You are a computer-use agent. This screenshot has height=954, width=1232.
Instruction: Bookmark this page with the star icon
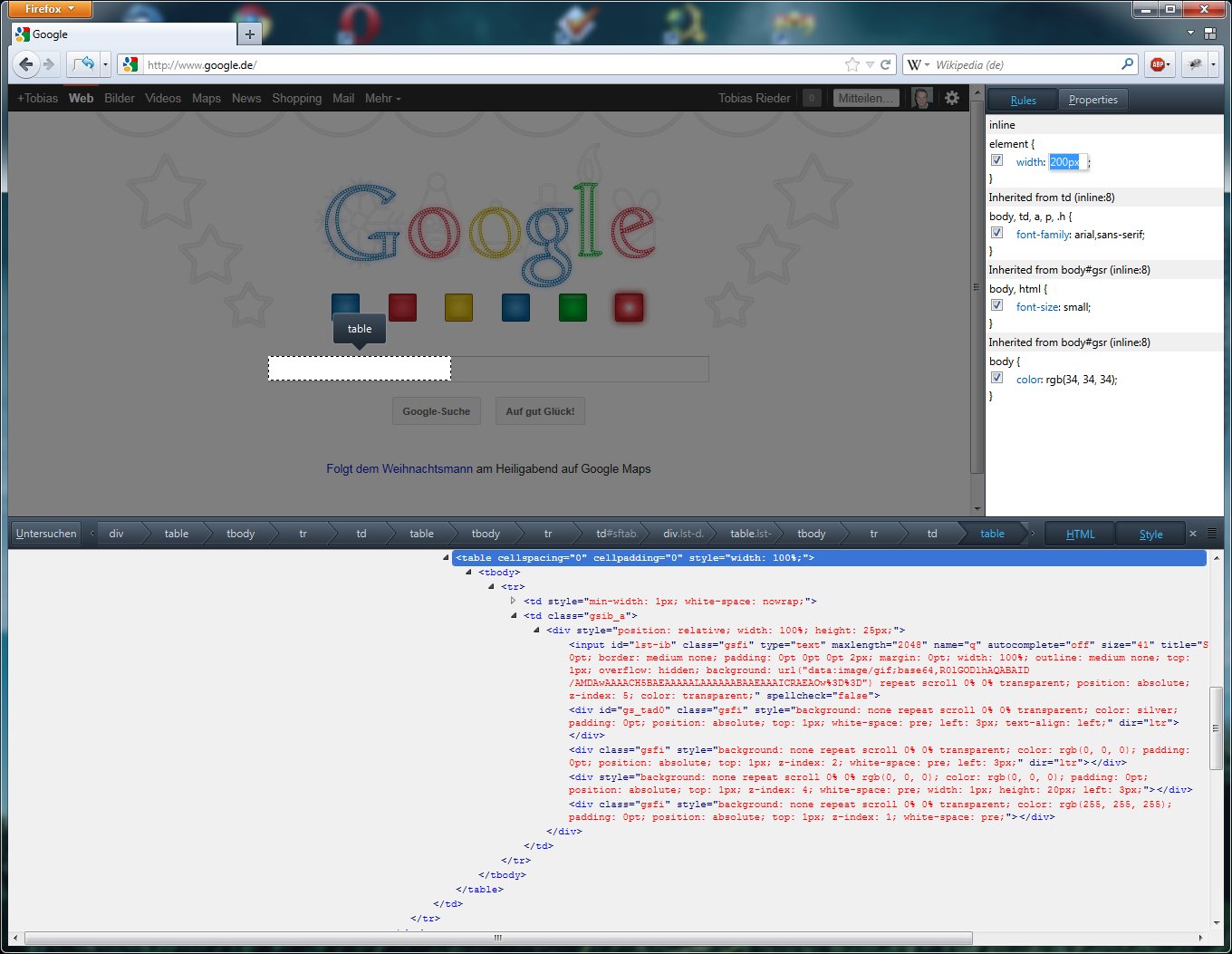pos(852,64)
